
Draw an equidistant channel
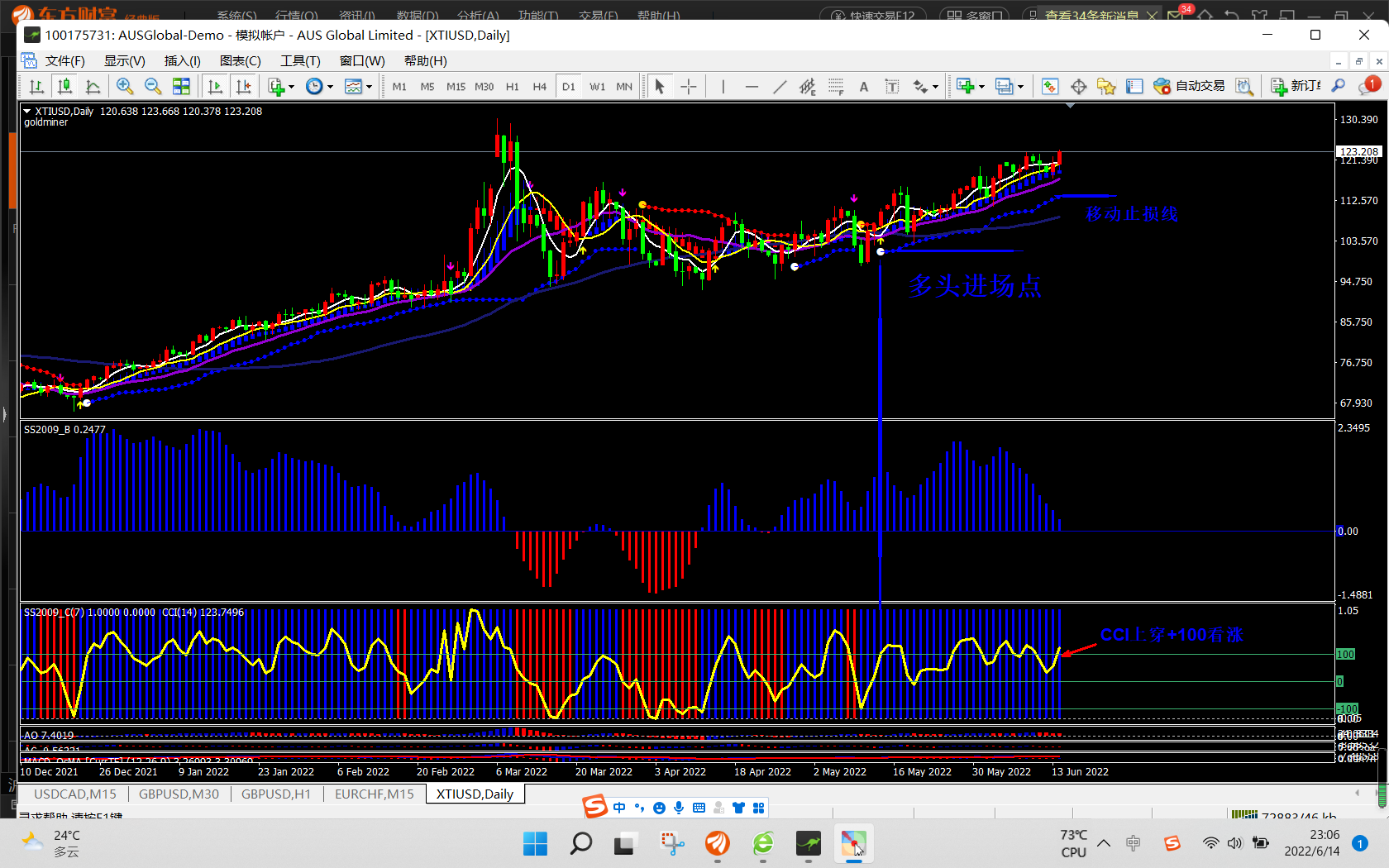click(808, 86)
